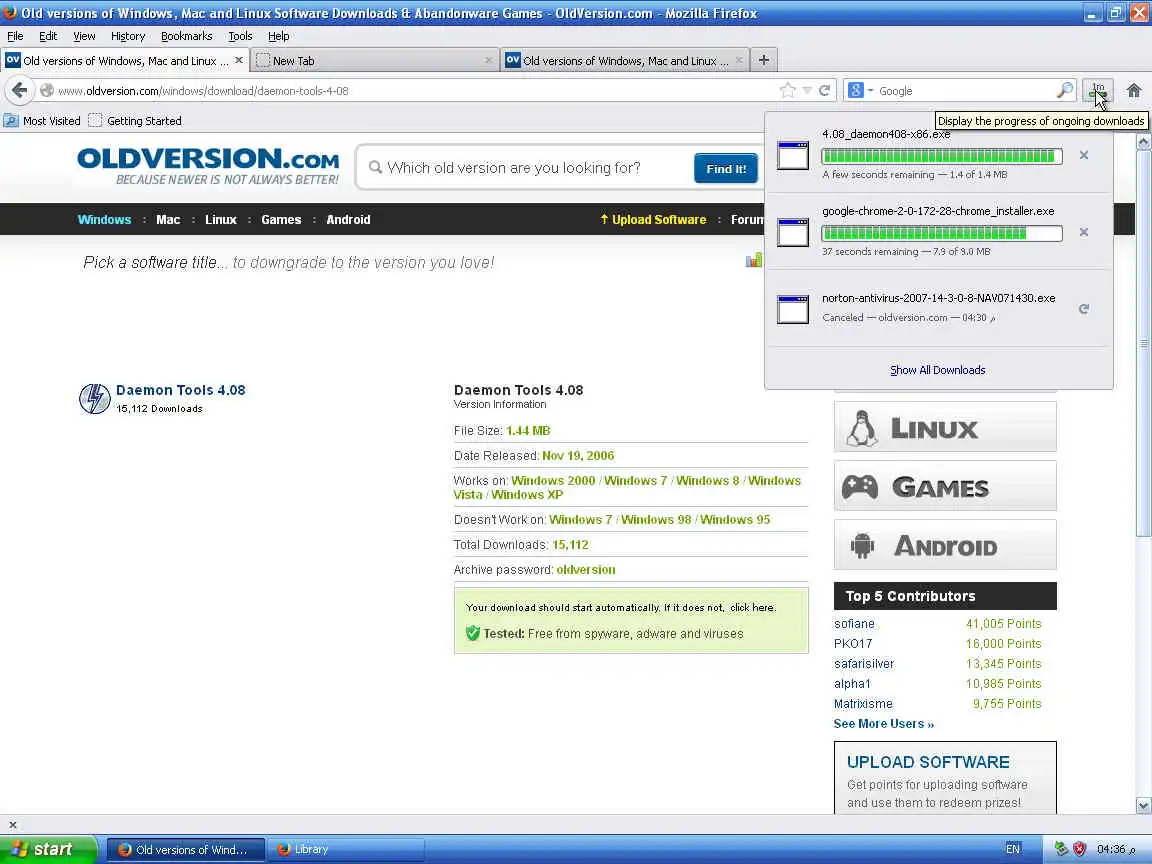Click the Firefox back arrow button
The width and height of the screenshot is (1152, 864).
[x=20, y=90]
